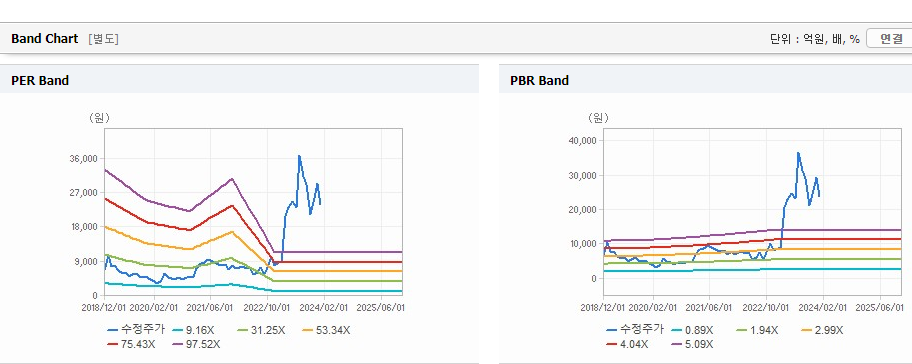Click the 18,000 y-axis label in PER chart
Image resolution: width=912 pixels, height=364 pixels.
pyautogui.click(x=84, y=227)
